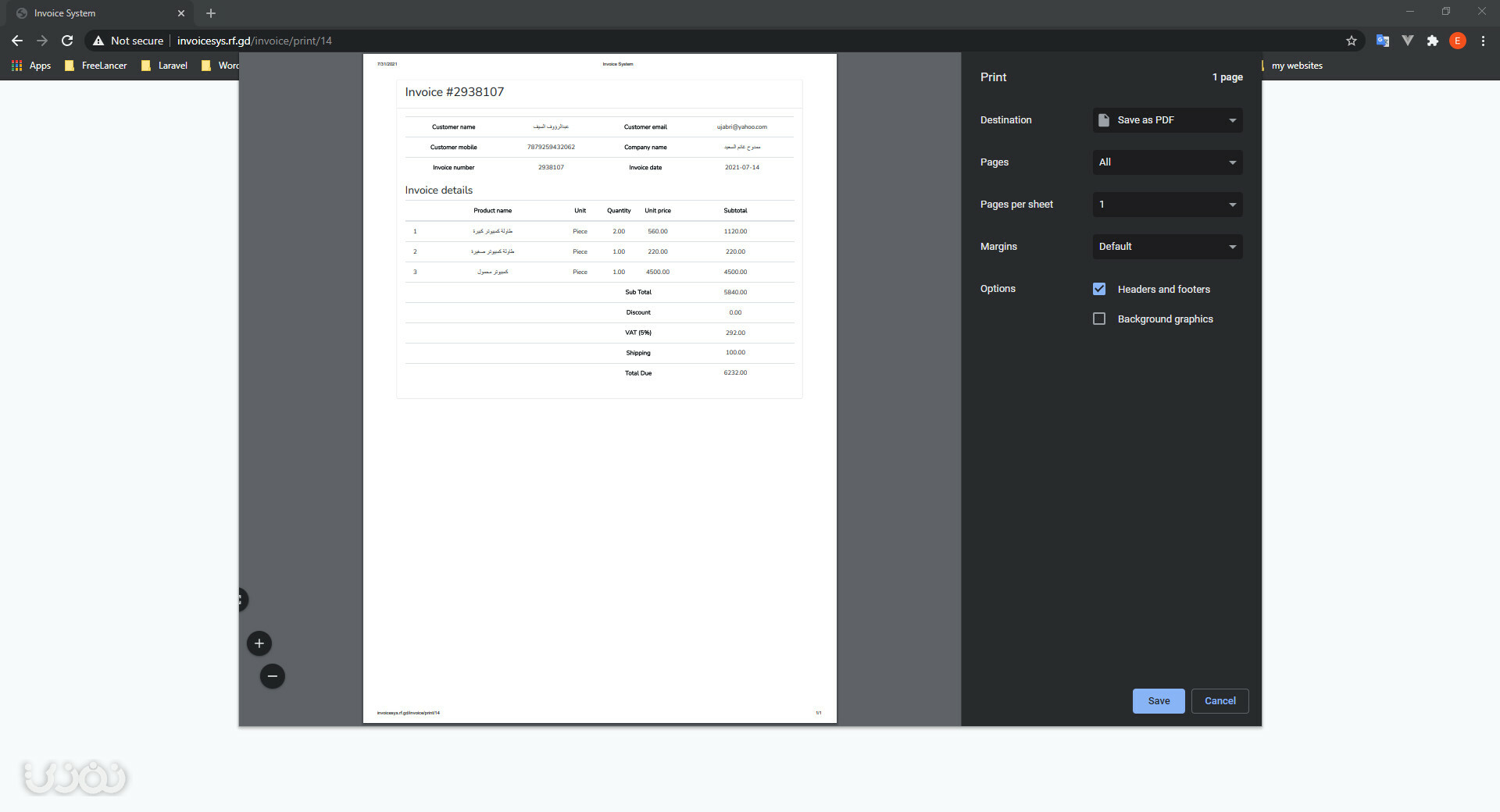
Task: Open the Chrome three-dot menu
Action: coord(1483,41)
